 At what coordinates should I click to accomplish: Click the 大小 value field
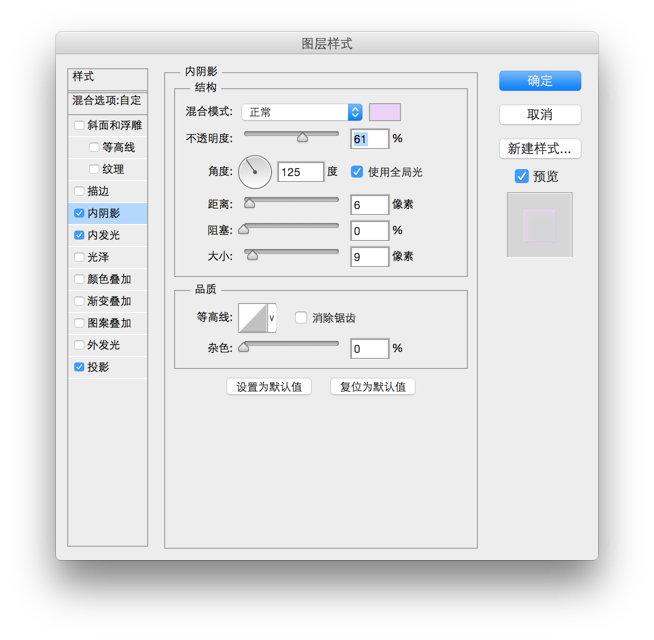click(x=370, y=257)
